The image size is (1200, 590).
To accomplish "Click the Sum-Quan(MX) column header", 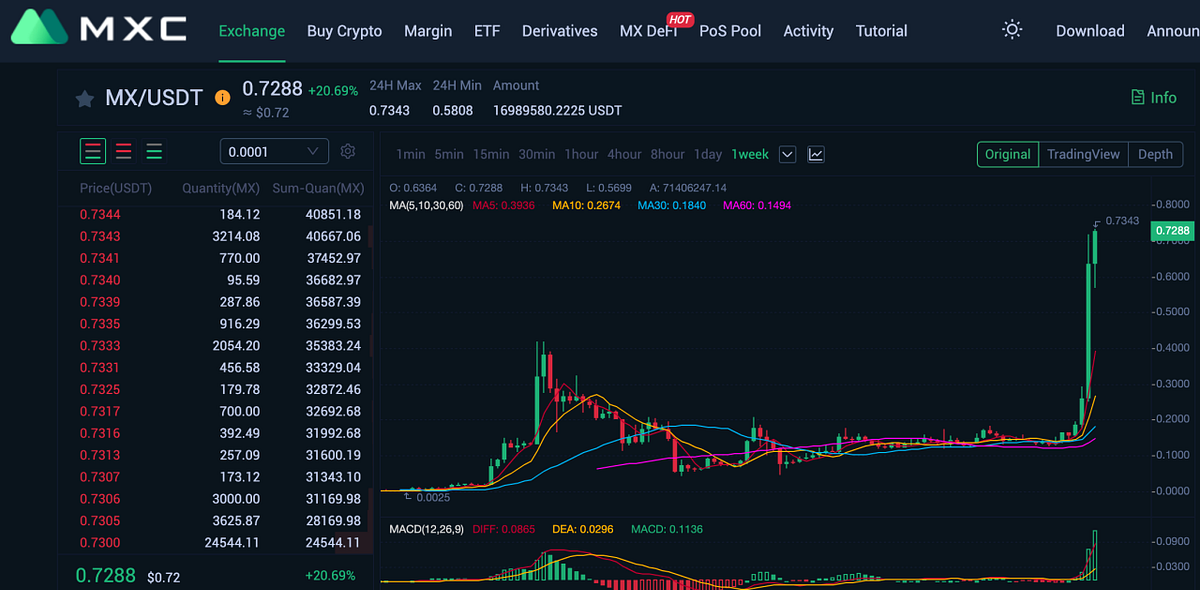I will pos(318,188).
